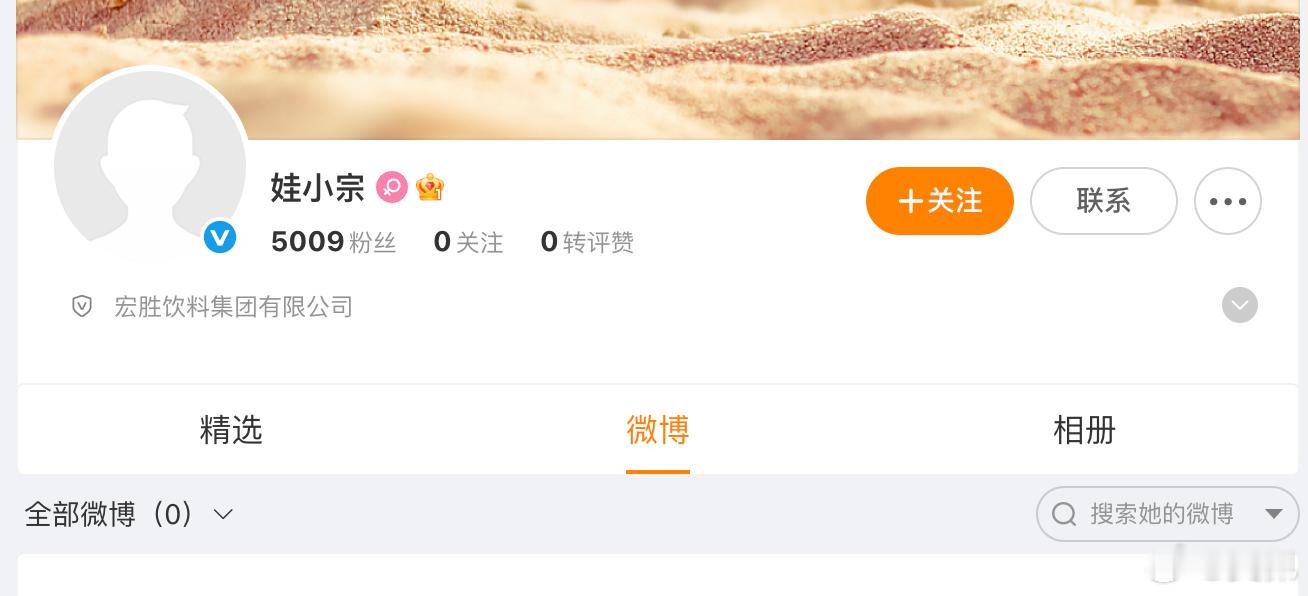Open the default profile avatar picture
The width and height of the screenshot is (1308, 596).
pos(150,165)
